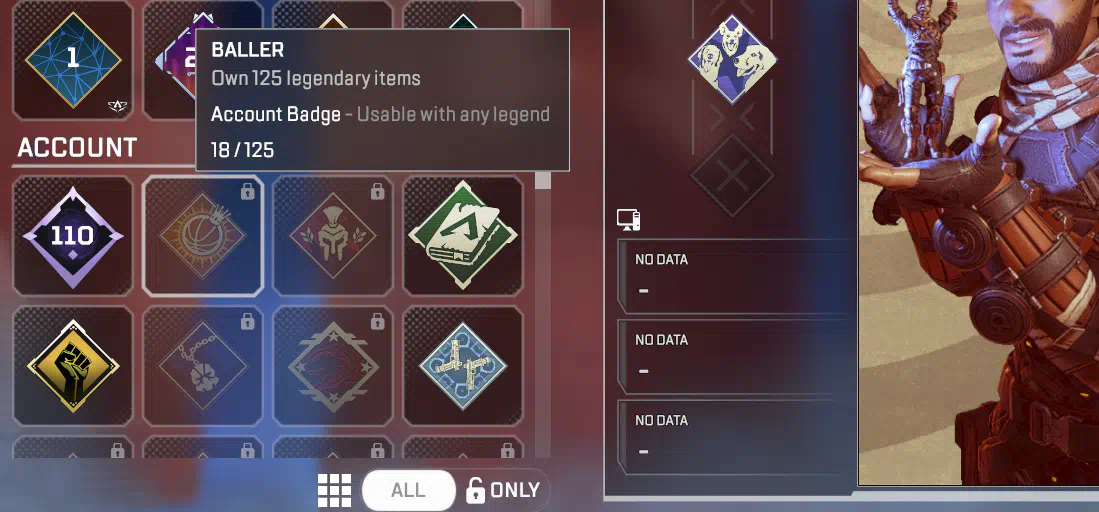
Task: Show unlocked ONLY badges
Action: click(503, 490)
